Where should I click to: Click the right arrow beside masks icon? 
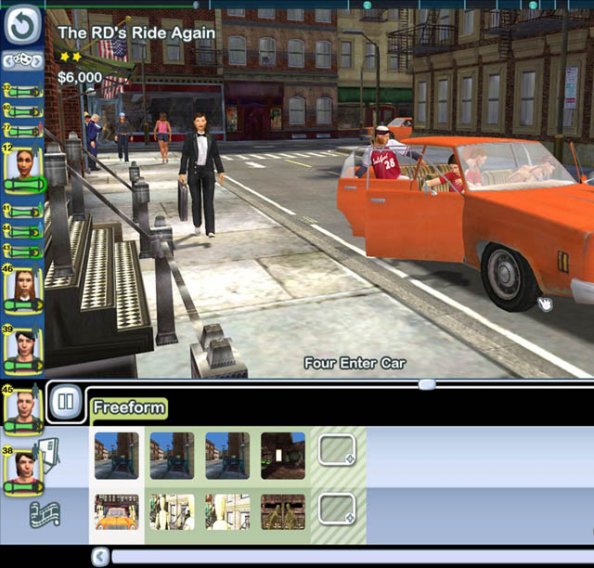point(37,61)
